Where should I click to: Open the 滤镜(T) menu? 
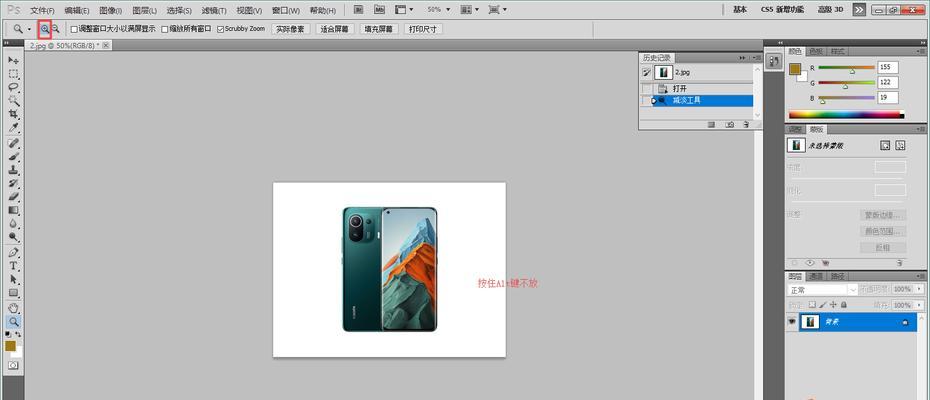214,11
